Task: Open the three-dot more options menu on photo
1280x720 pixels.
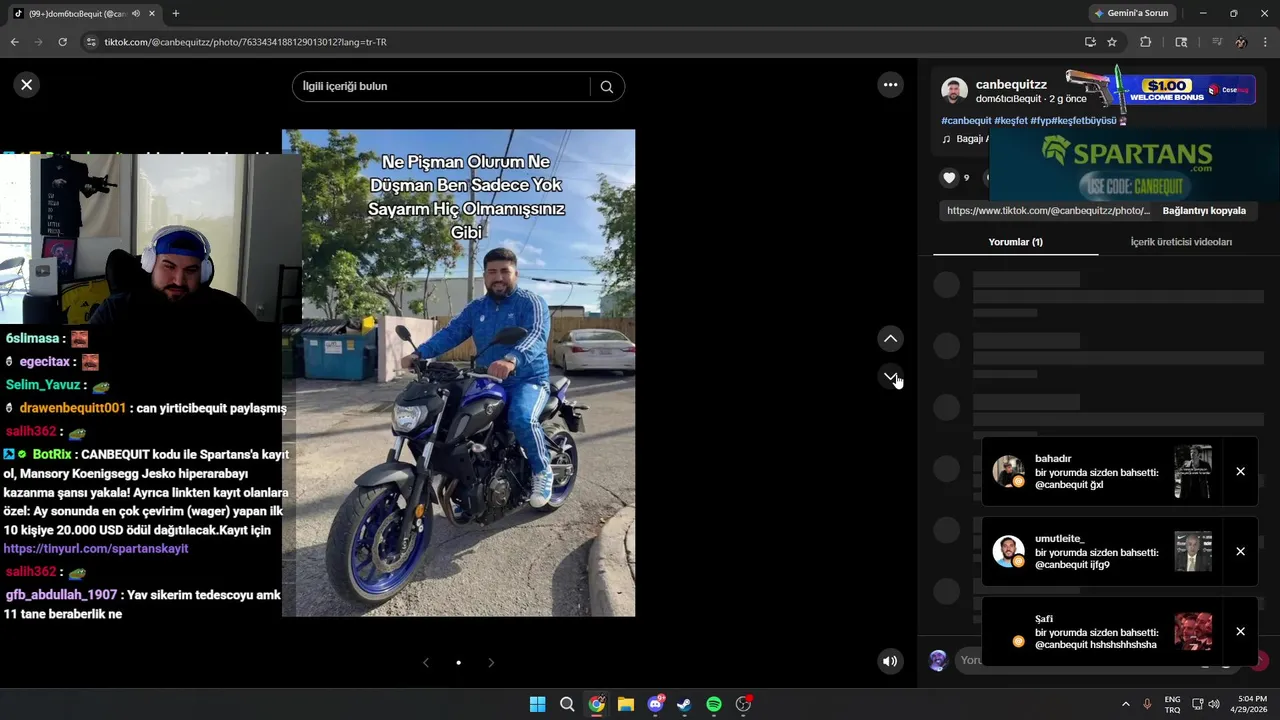Action: (x=890, y=85)
